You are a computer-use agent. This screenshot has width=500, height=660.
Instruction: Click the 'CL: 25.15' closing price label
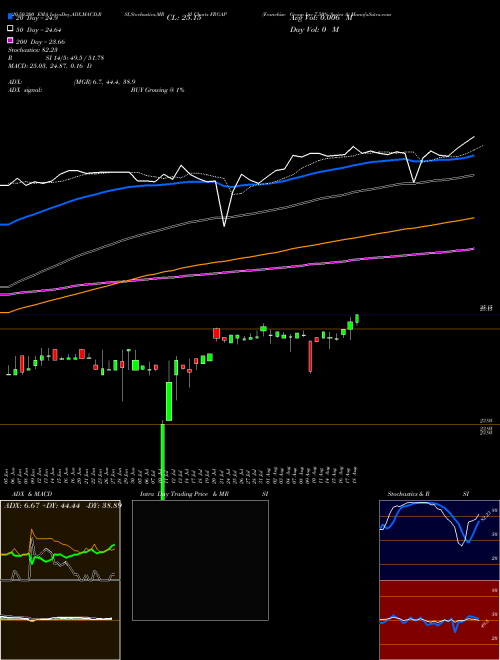coord(184,18)
